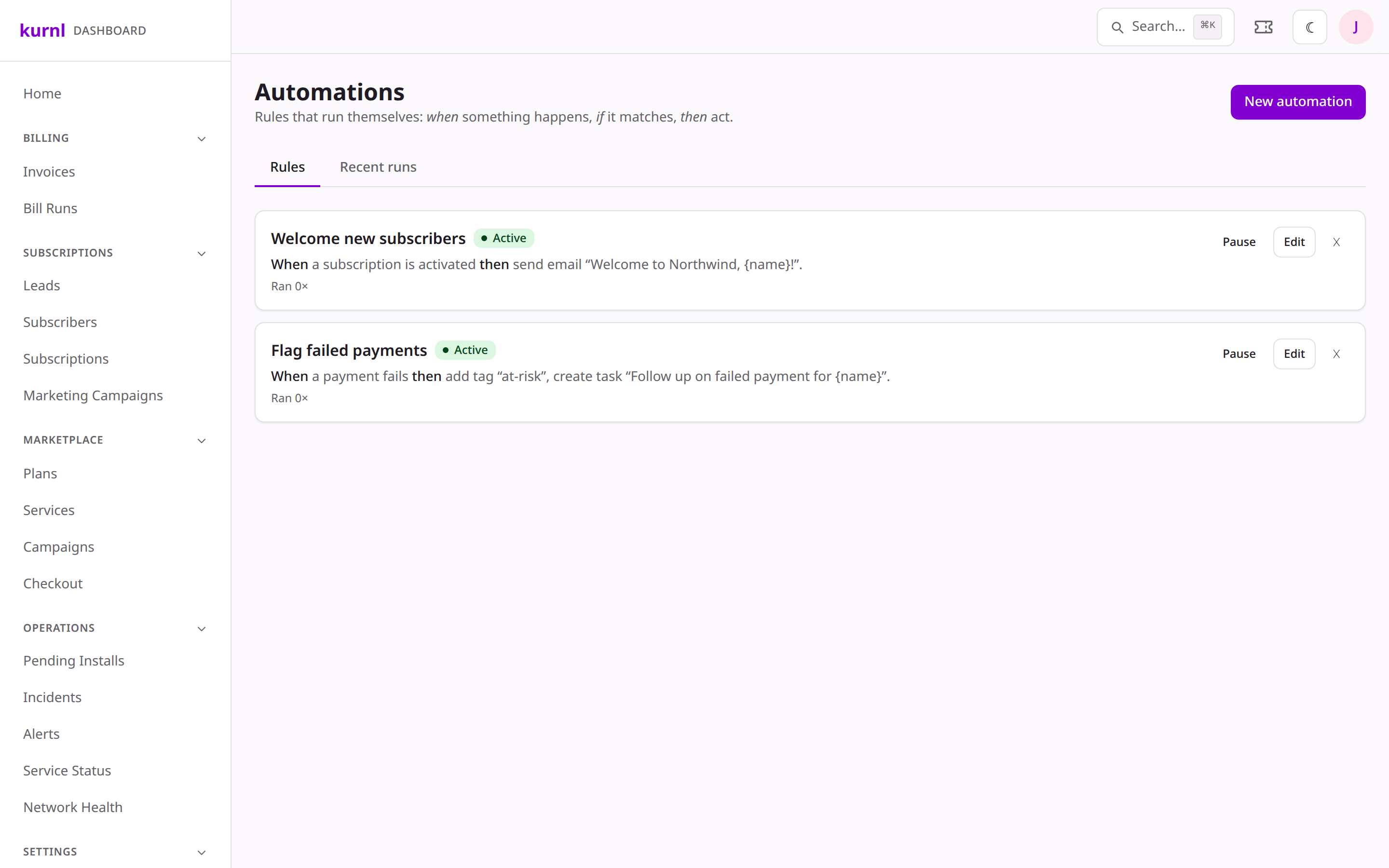
Task: Switch to the Recent runs tab
Action: [378, 167]
